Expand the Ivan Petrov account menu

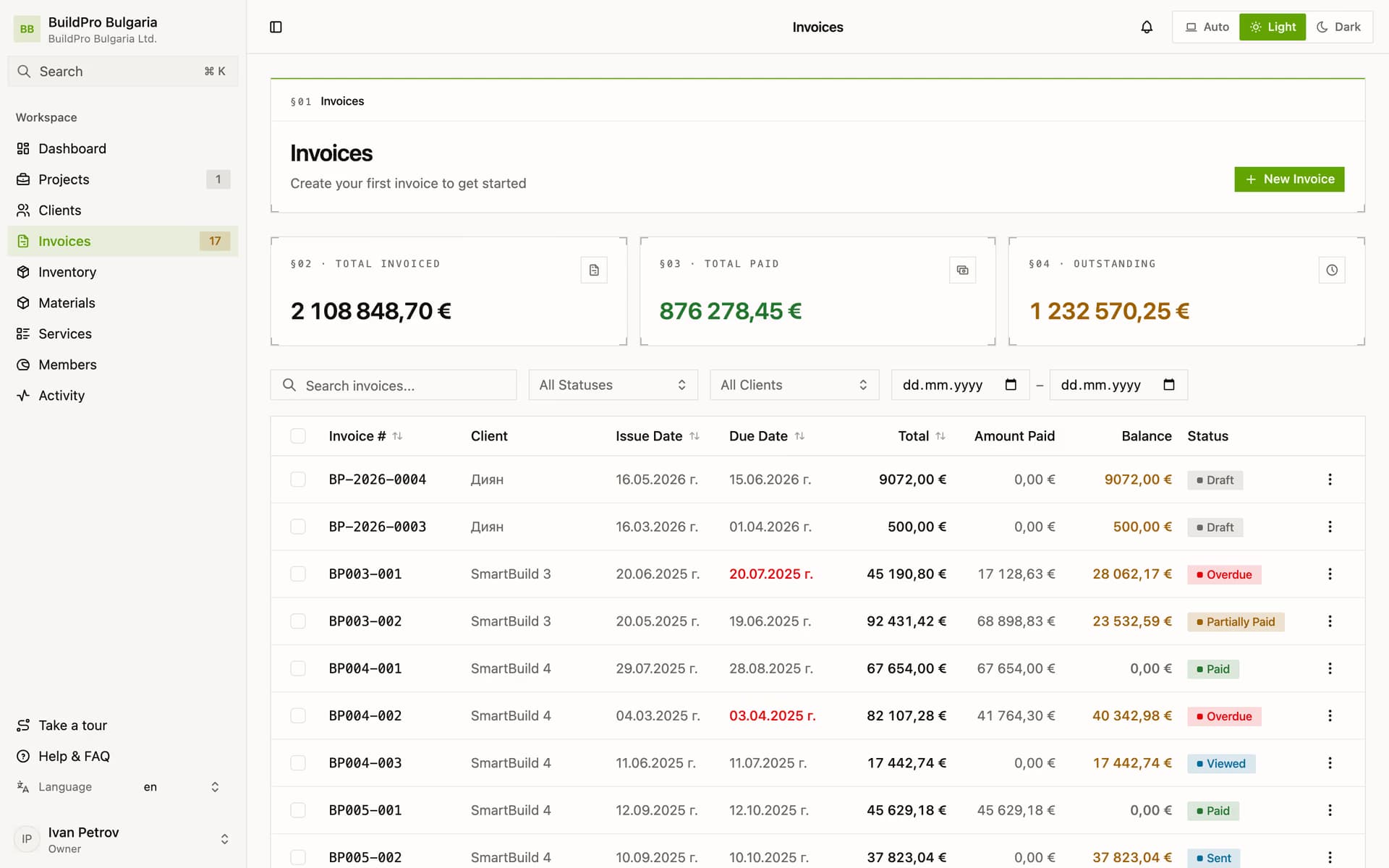[123, 839]
